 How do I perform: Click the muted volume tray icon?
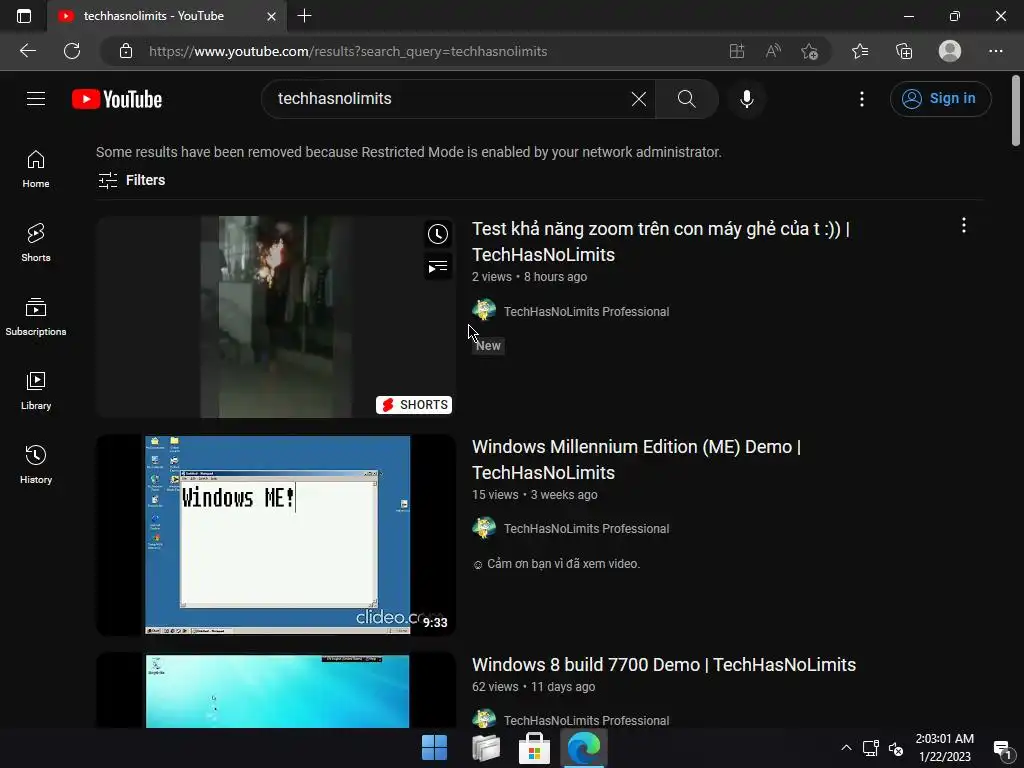pos(897,748)
